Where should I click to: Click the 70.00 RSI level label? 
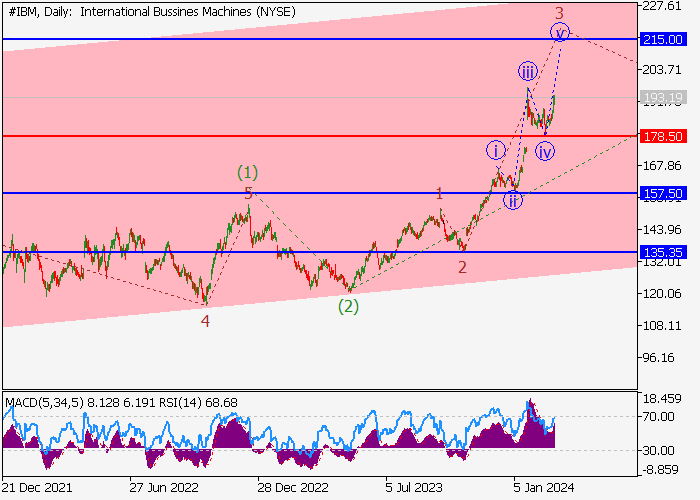point(658,417)
